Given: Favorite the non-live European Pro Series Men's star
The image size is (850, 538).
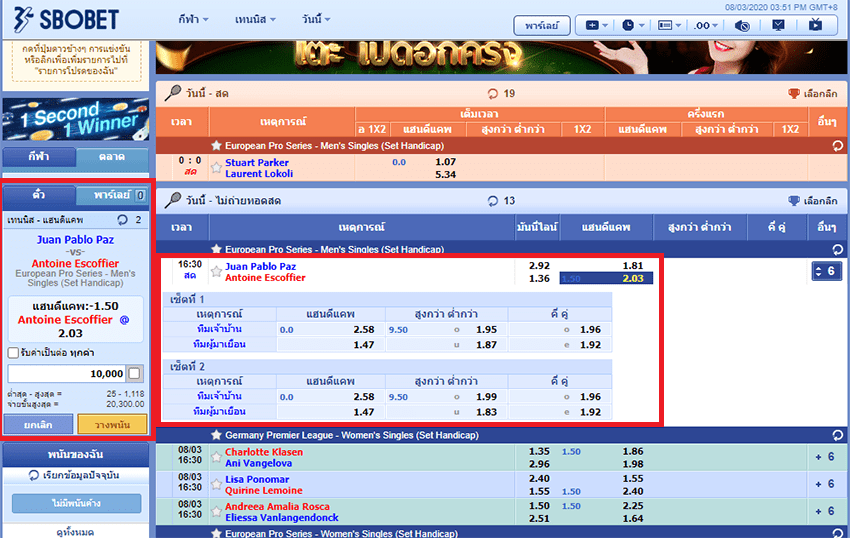Looking at the screenshot, I should click(216, 249).
